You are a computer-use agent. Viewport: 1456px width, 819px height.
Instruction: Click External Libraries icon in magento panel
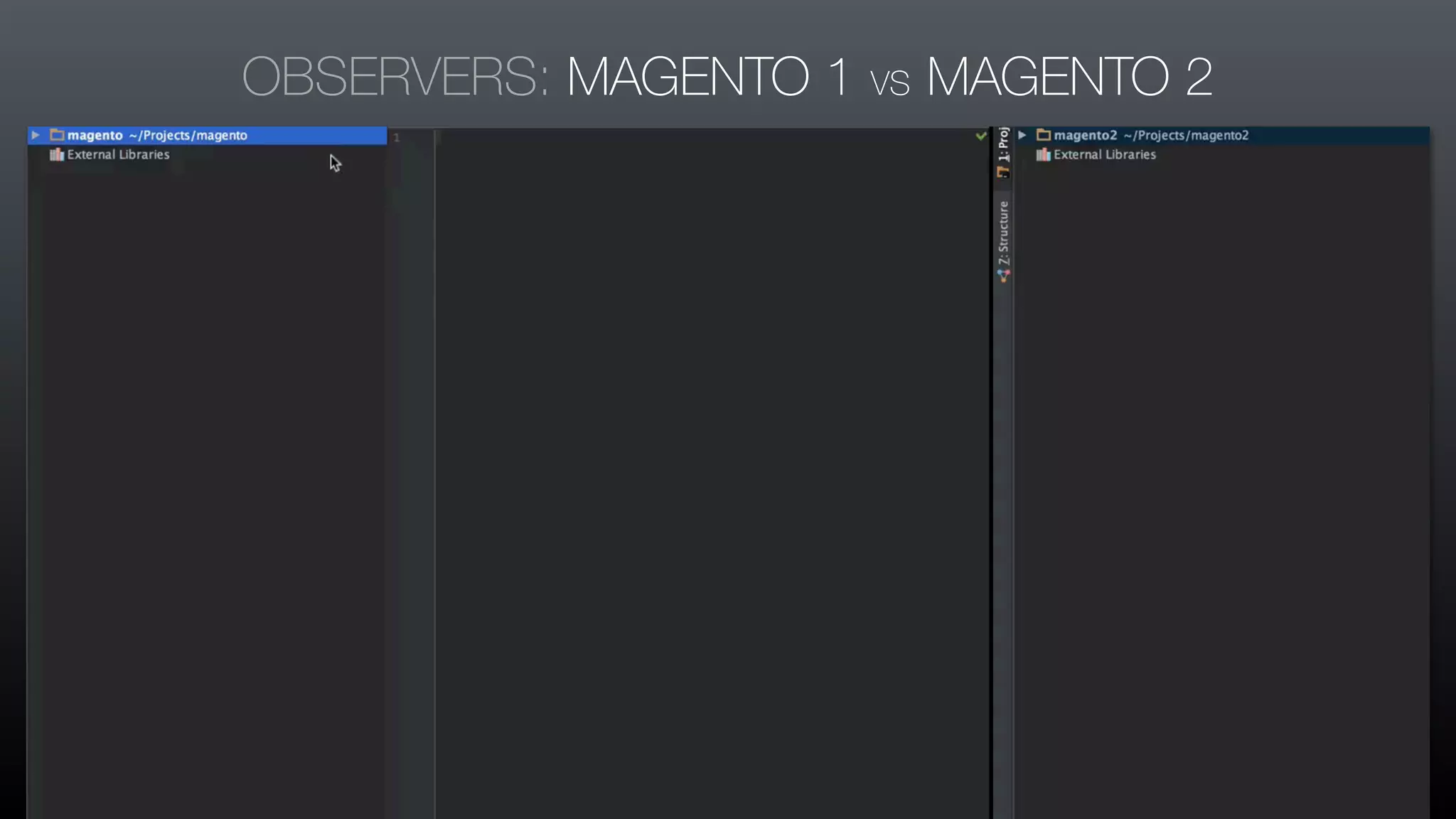pyautogui.click(x=57, y=154)
